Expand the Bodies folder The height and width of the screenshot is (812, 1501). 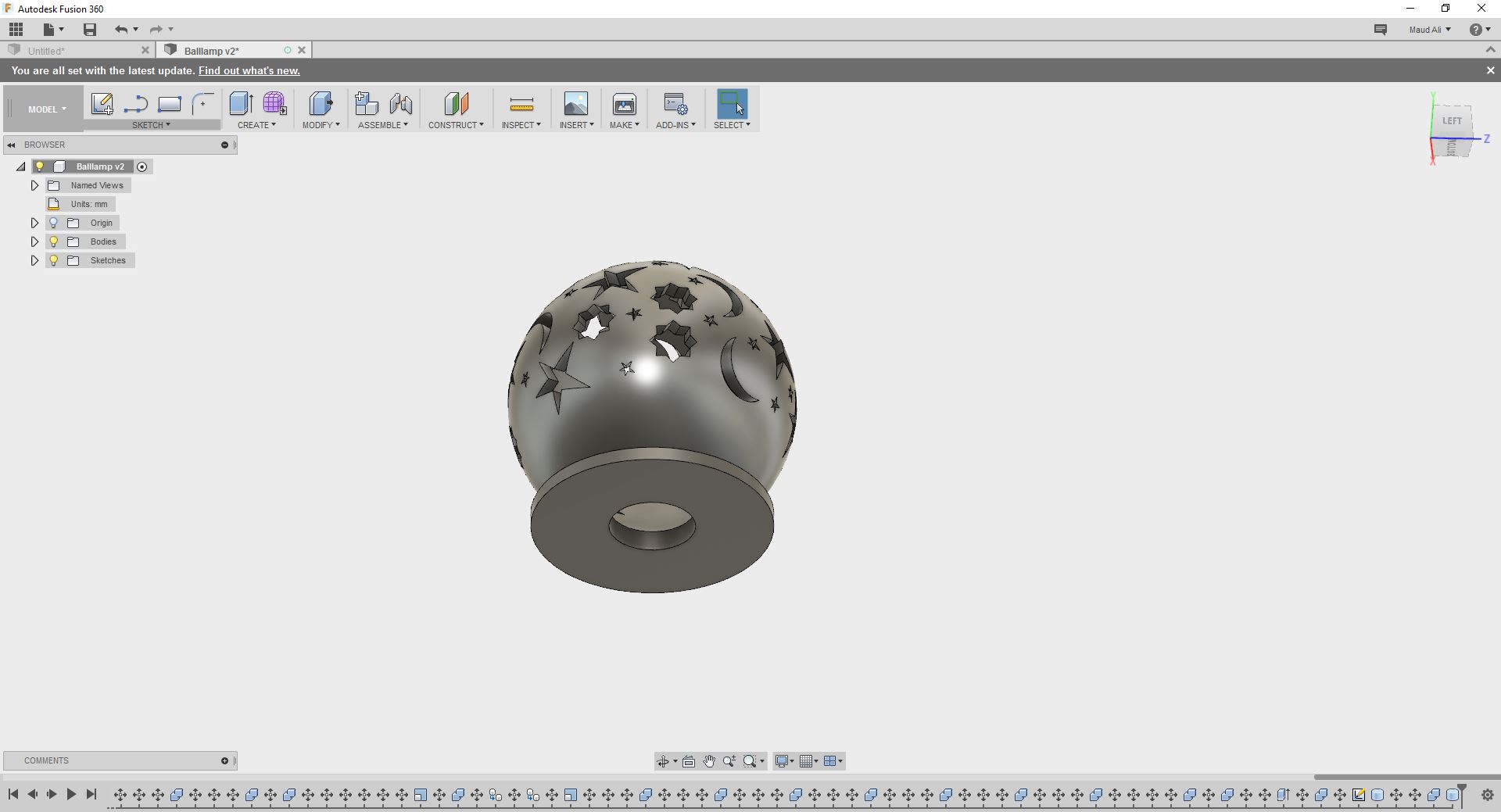(x=34, y=241)
